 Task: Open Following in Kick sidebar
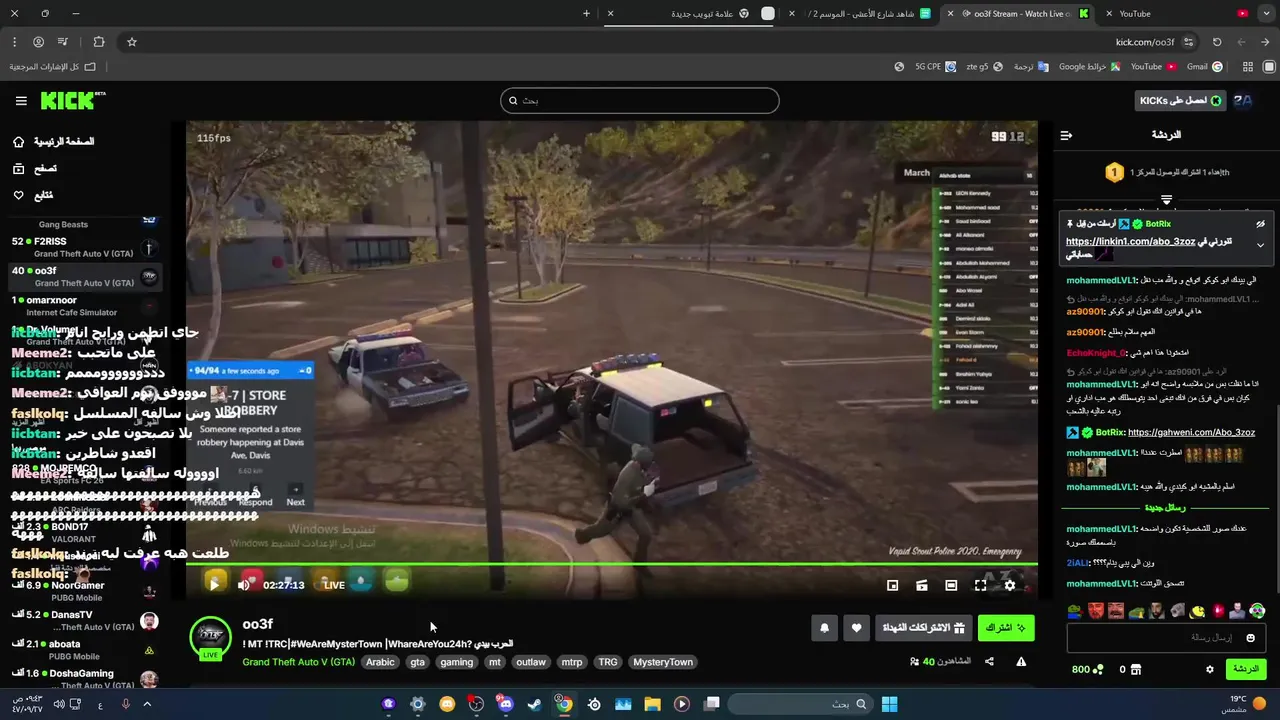click(33, 195)
